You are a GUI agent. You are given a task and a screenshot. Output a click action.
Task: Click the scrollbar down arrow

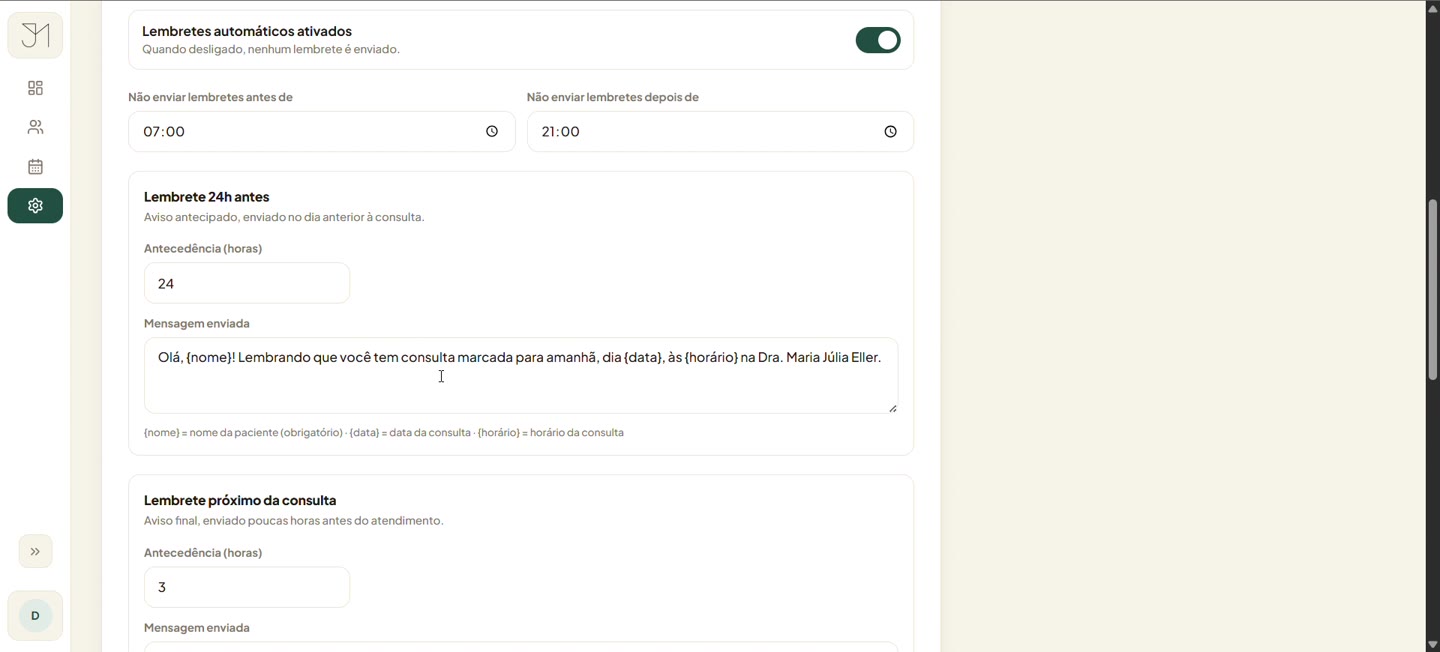click(x=1432, y=645)
